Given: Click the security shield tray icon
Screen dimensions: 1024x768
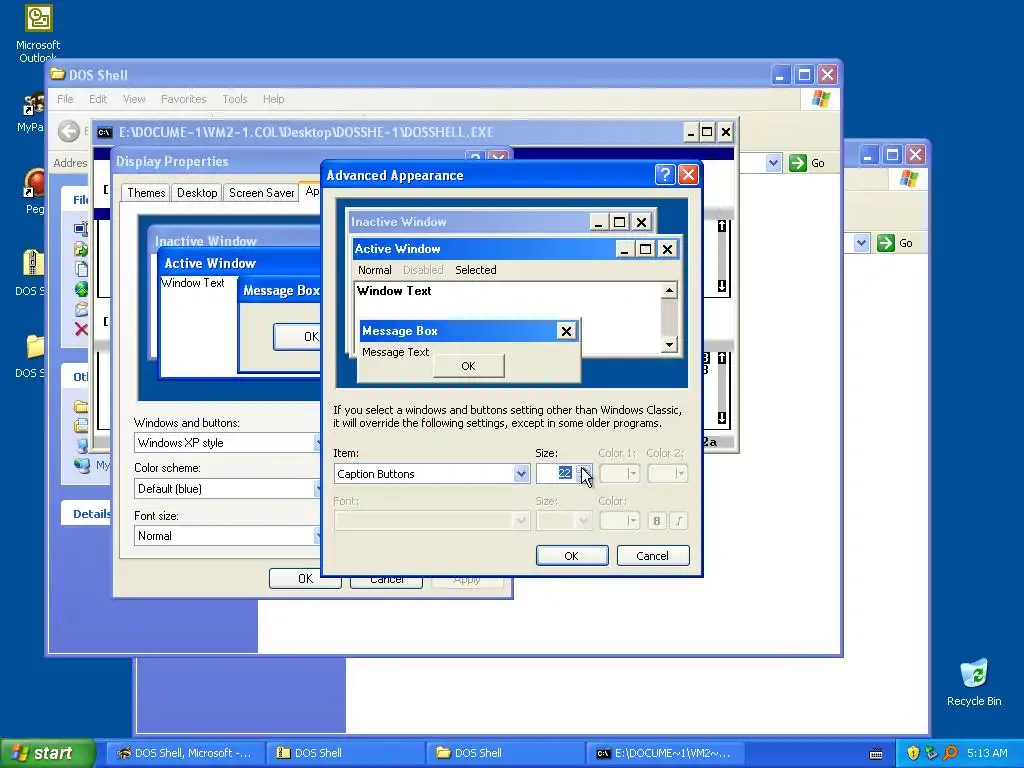Looking at the screenshot, I should click(913, 753).
